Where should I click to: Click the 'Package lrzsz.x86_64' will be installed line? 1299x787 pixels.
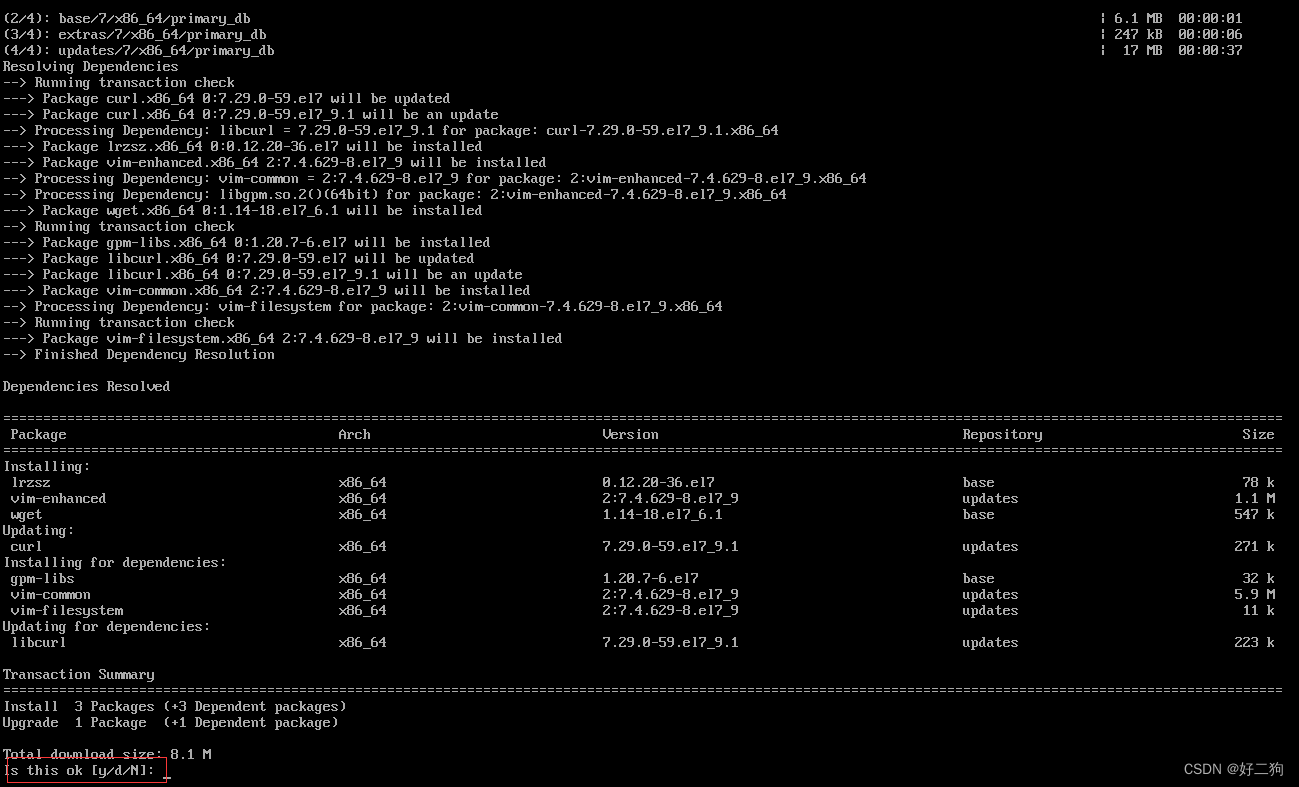[242, 147]
